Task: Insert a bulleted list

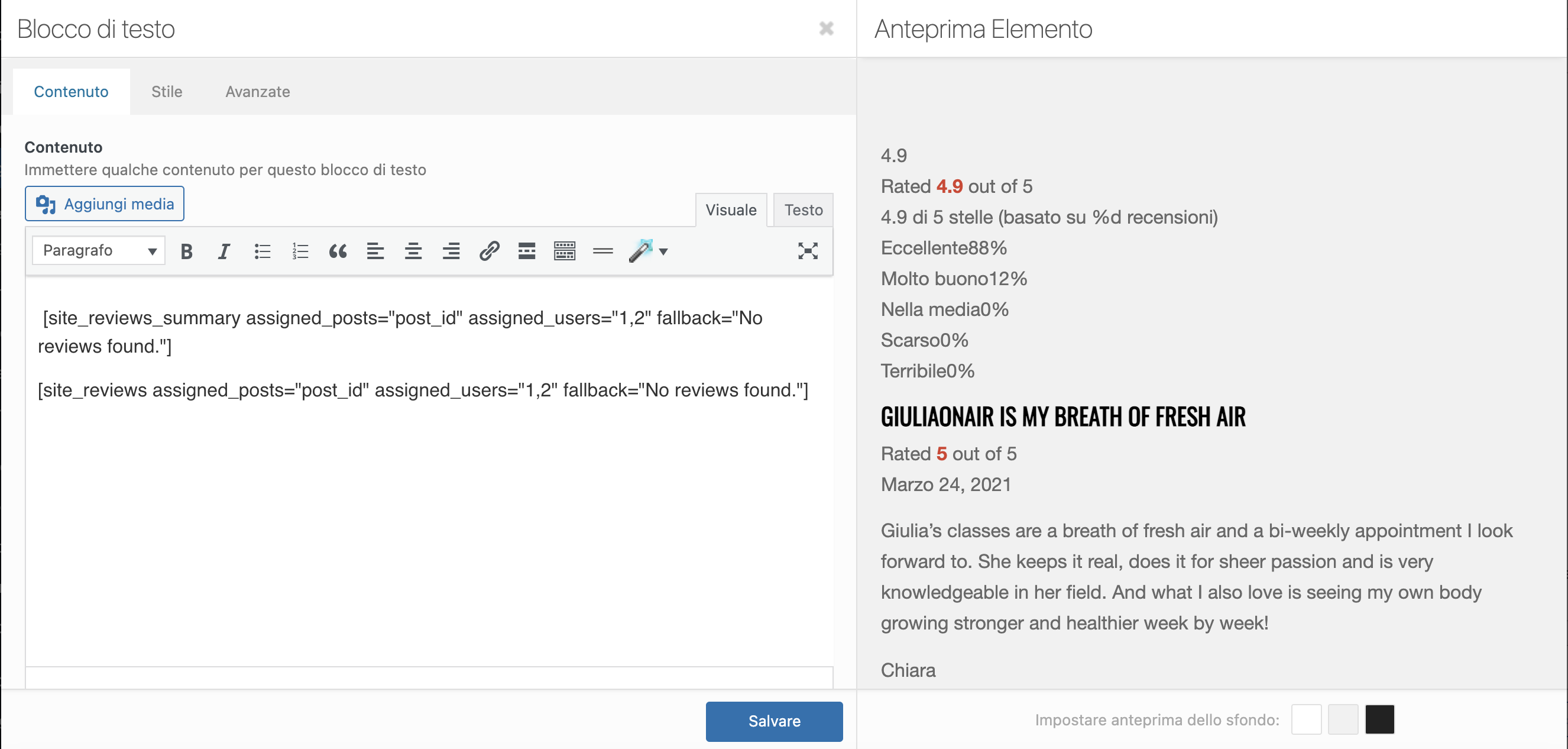Action: [x=263, y=251]
